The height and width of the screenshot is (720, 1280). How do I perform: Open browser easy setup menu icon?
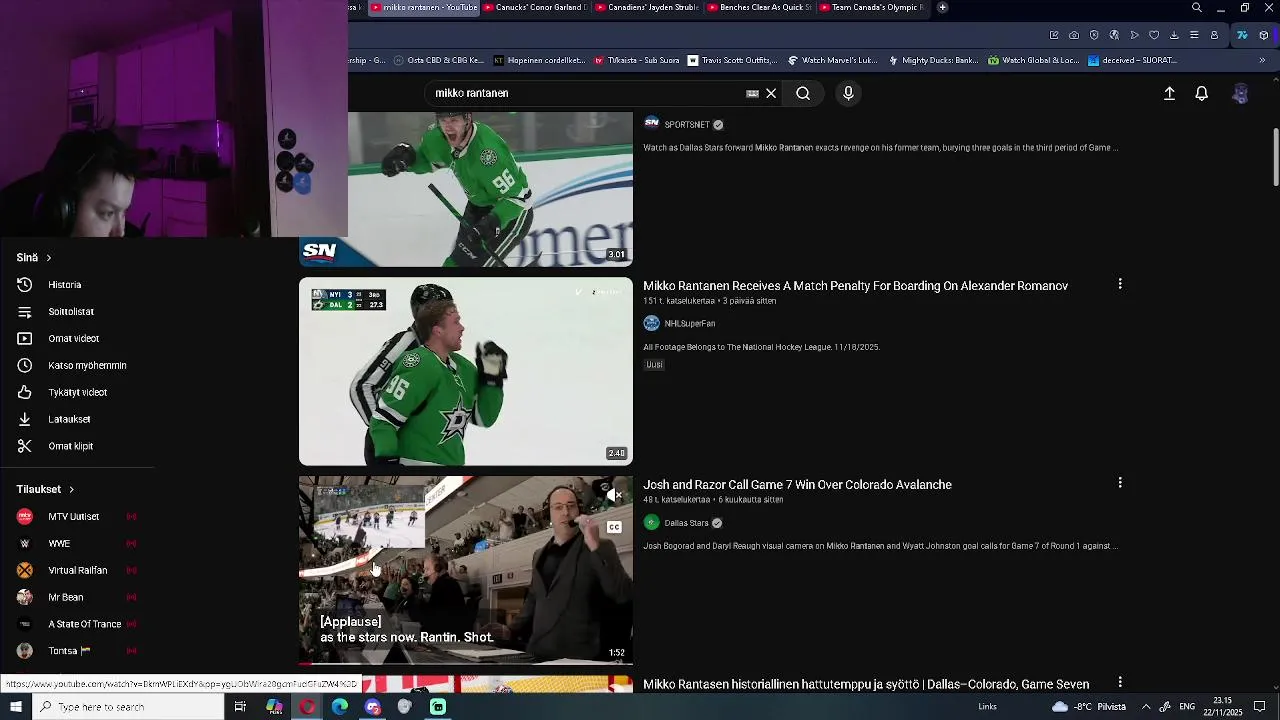(1194, 35)
